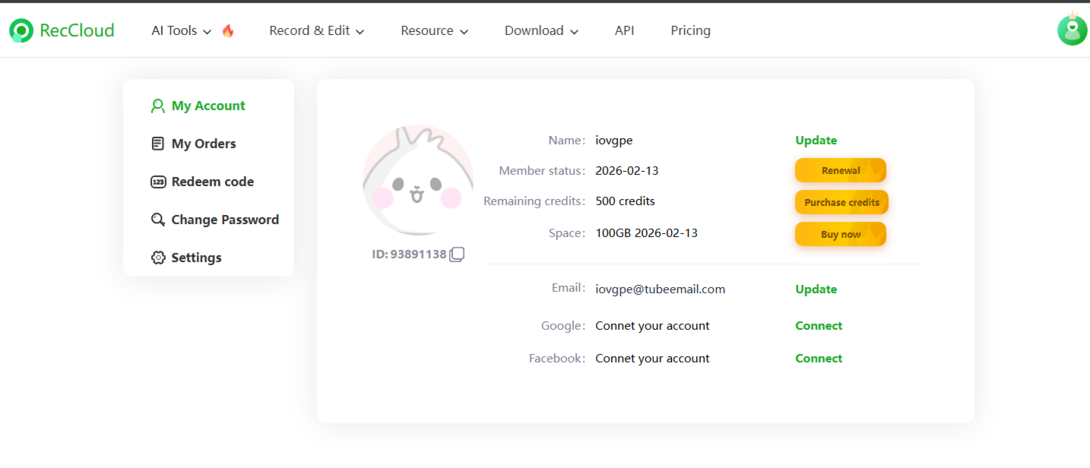The height and width of the screenshot is (468, 1090).
Task: Click the Facebook Connet your account text
Action: click(653, 358)
